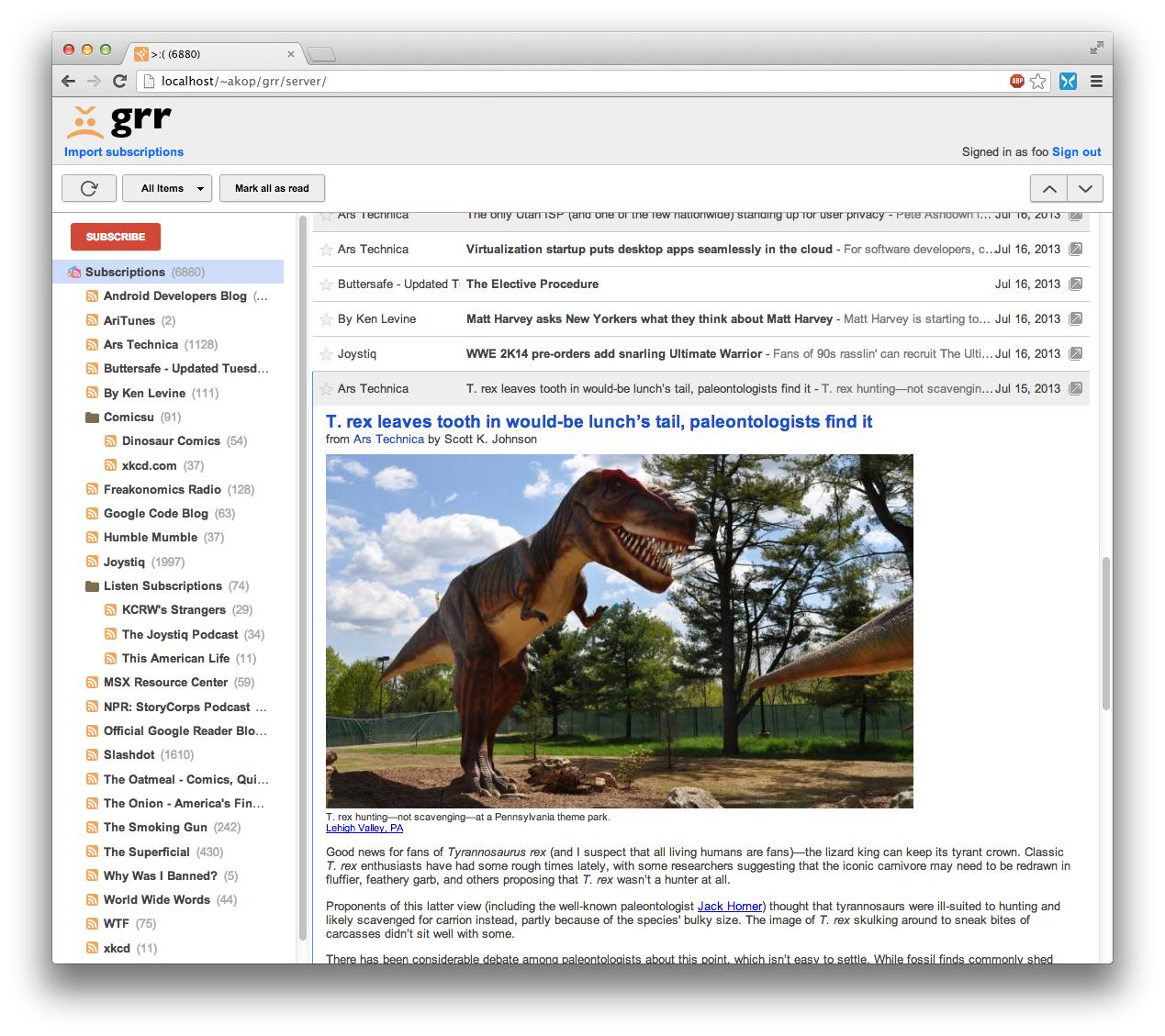Open the All Items dropdown
This screenshot has height=1036, width=1165.
[x=167, y=188]
